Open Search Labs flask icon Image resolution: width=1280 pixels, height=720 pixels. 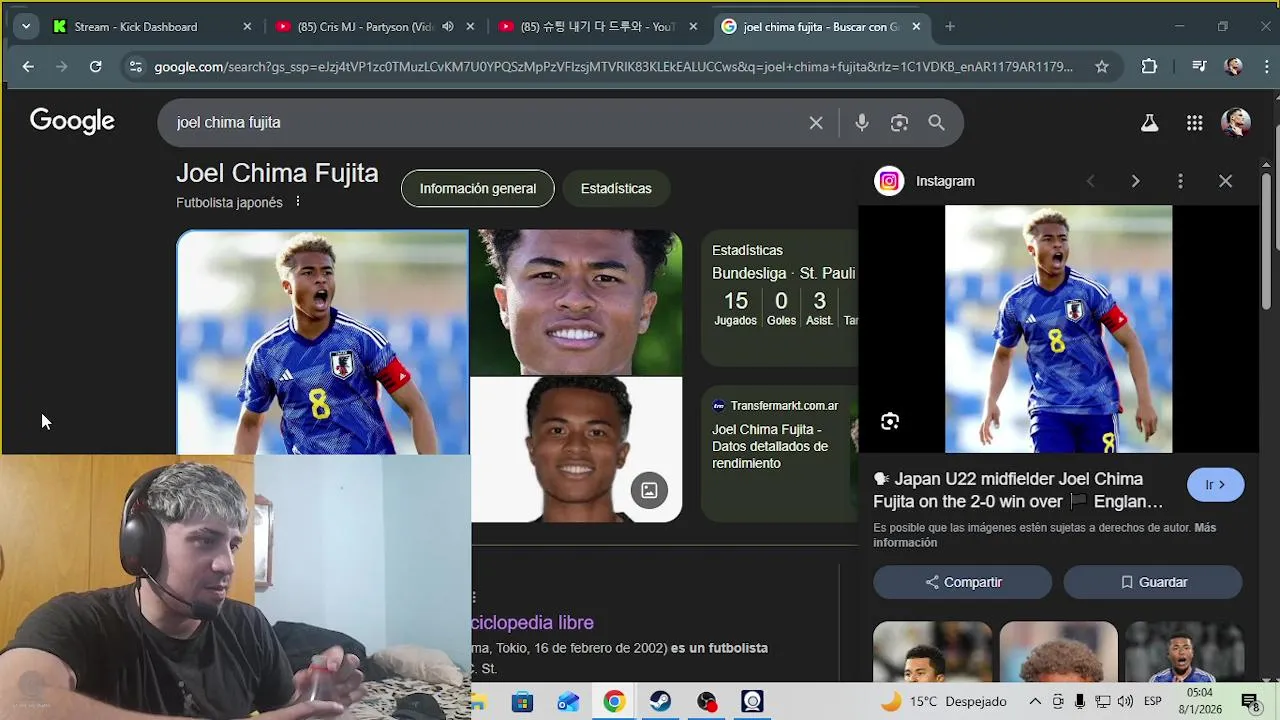[1150, 122]
